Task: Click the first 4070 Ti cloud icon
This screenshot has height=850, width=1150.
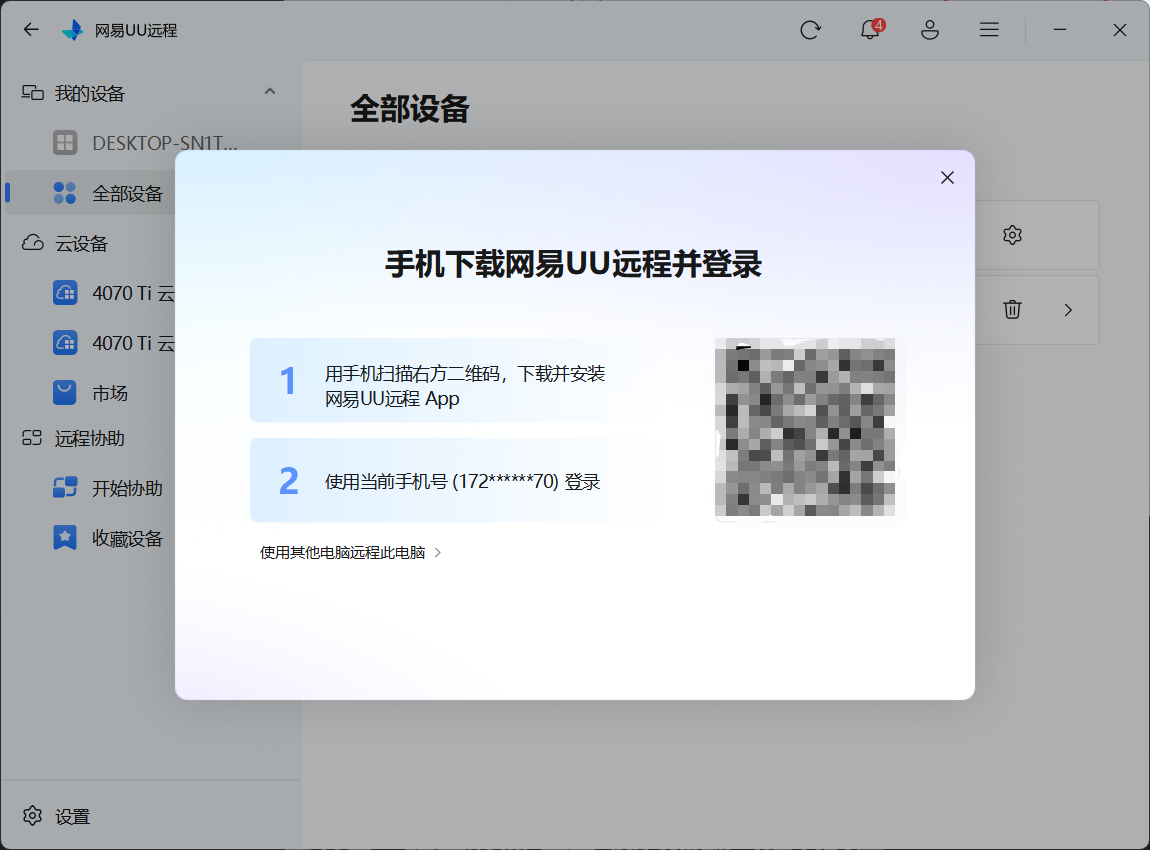Action: (x=65, y=293)
